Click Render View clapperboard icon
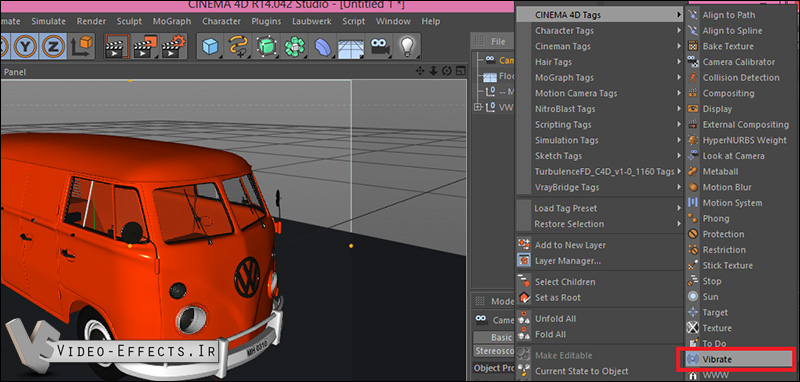Screen dimensions: 800x382 pos(117,47)
